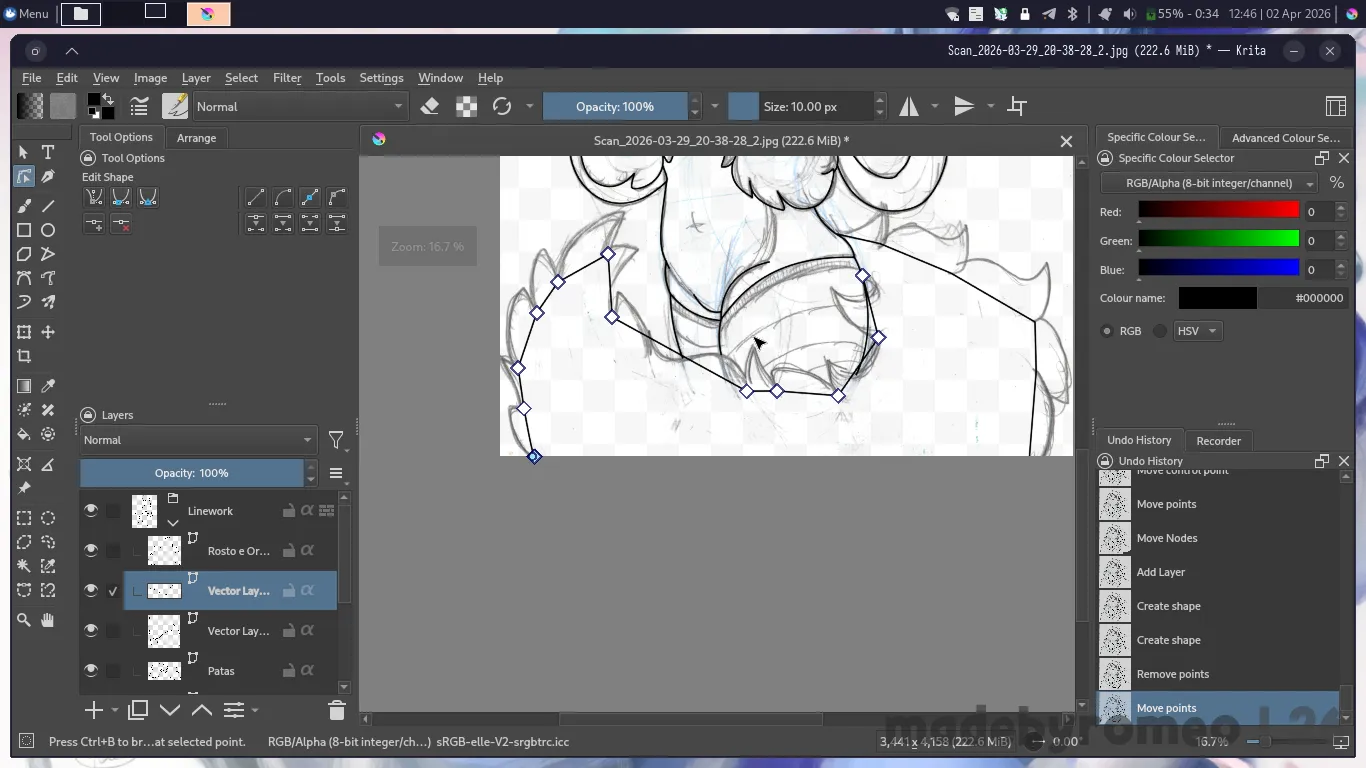This screenshot has height=768, width=1366.
Task: Activate the Crop tool
Action: 24,356
